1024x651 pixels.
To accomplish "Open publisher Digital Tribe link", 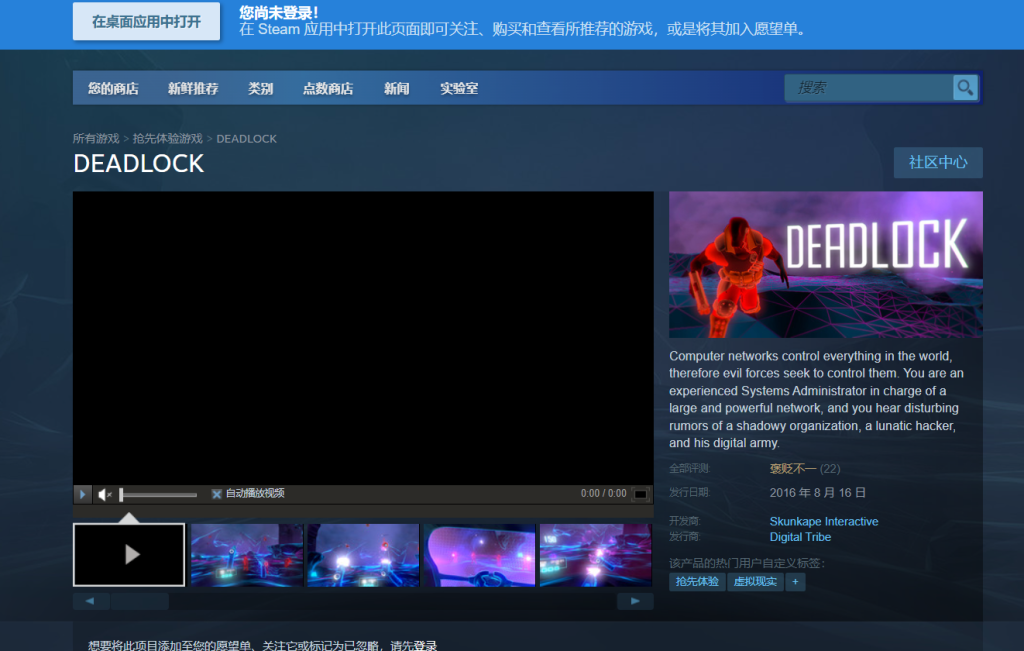I will 800,537.
